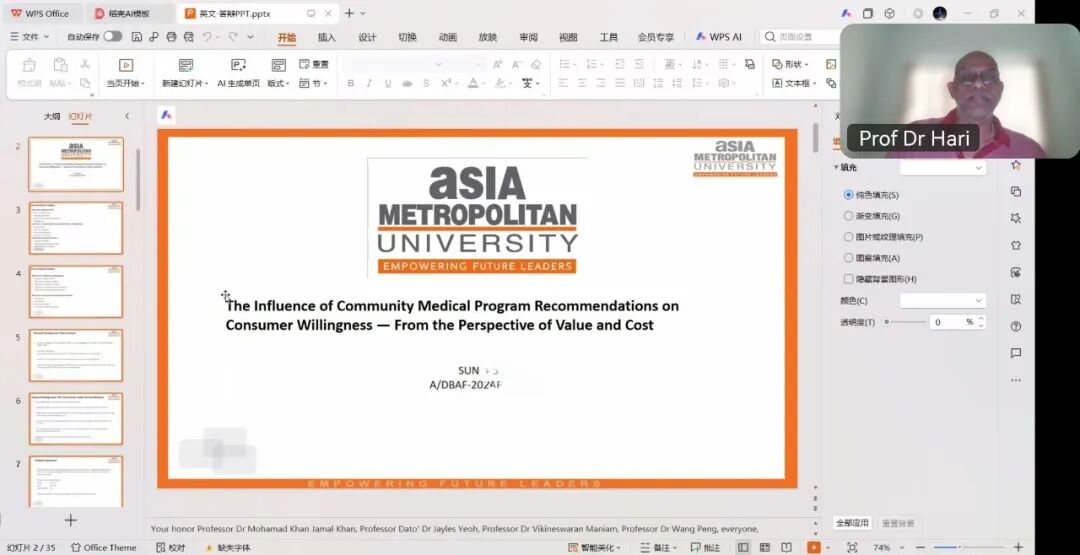The width and height of the screenshot is (1080, 555).
Task: Click the WPS AI floating icon above slide
Action: (166, 115)
